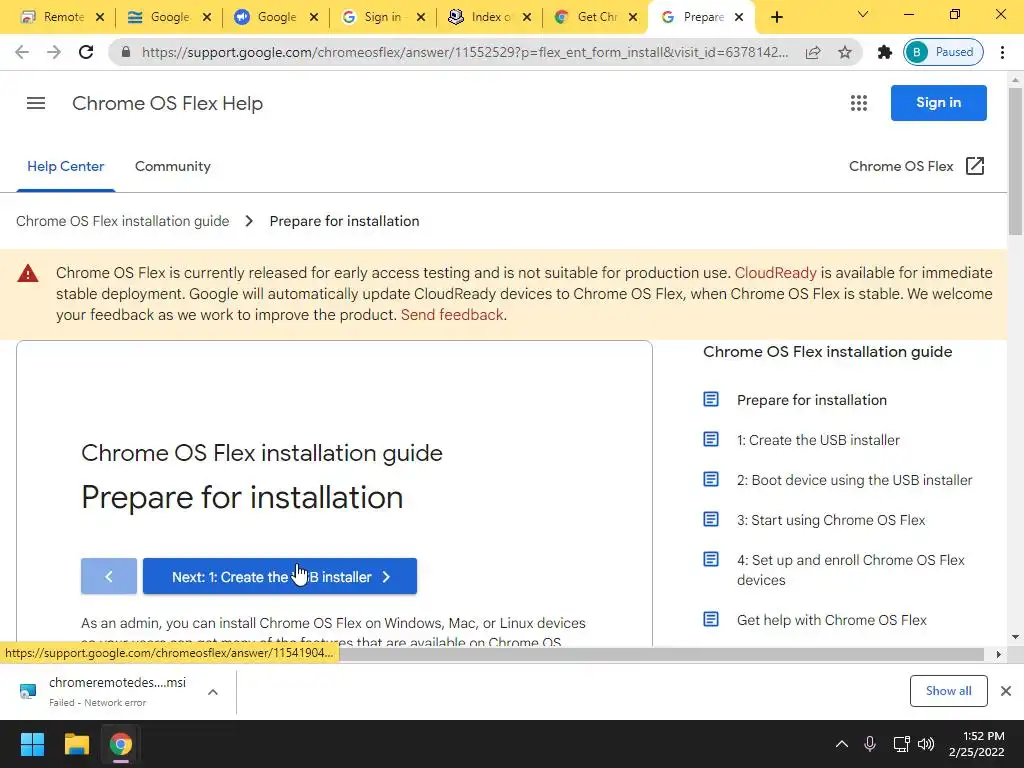Click the vertical page scrollbar thumb
Viewport: 1024px width, 768px height.
[x=1015, y=160]
